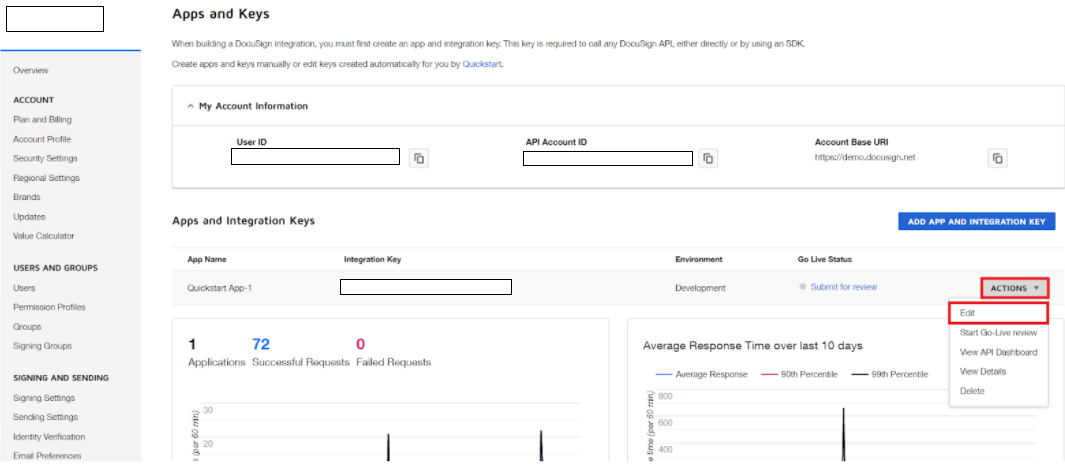1065x464 pixels.
Task: Open Value Calculator
Action: point(43,236)
